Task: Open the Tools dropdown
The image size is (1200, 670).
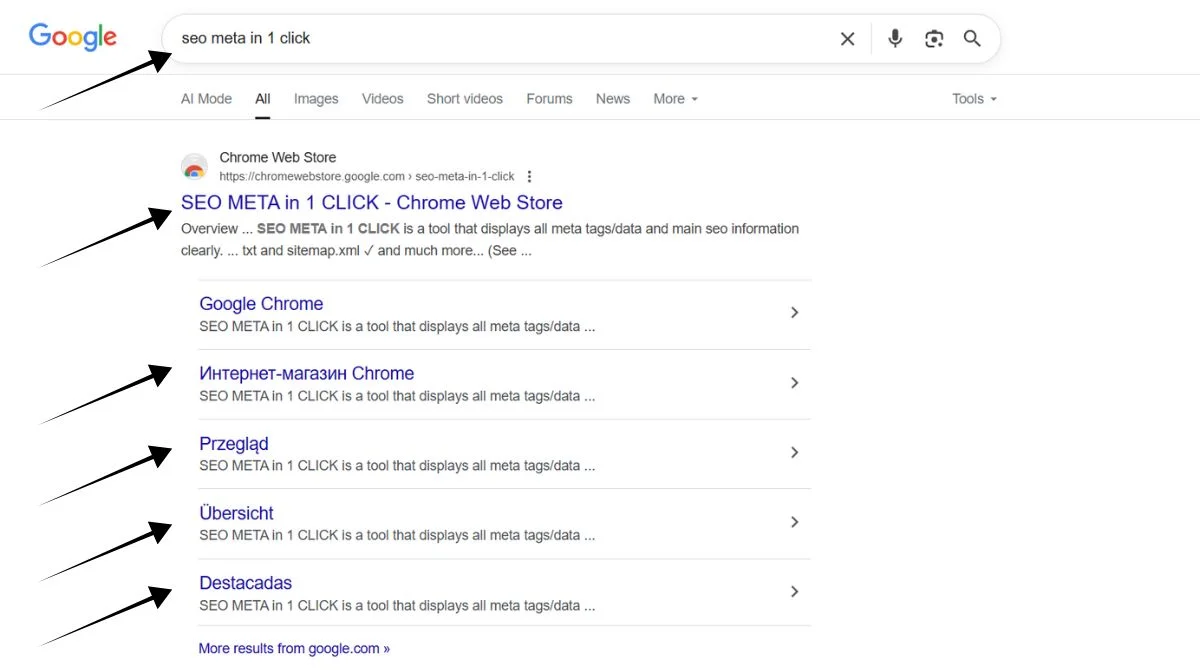Action: [x=975, y=99]
